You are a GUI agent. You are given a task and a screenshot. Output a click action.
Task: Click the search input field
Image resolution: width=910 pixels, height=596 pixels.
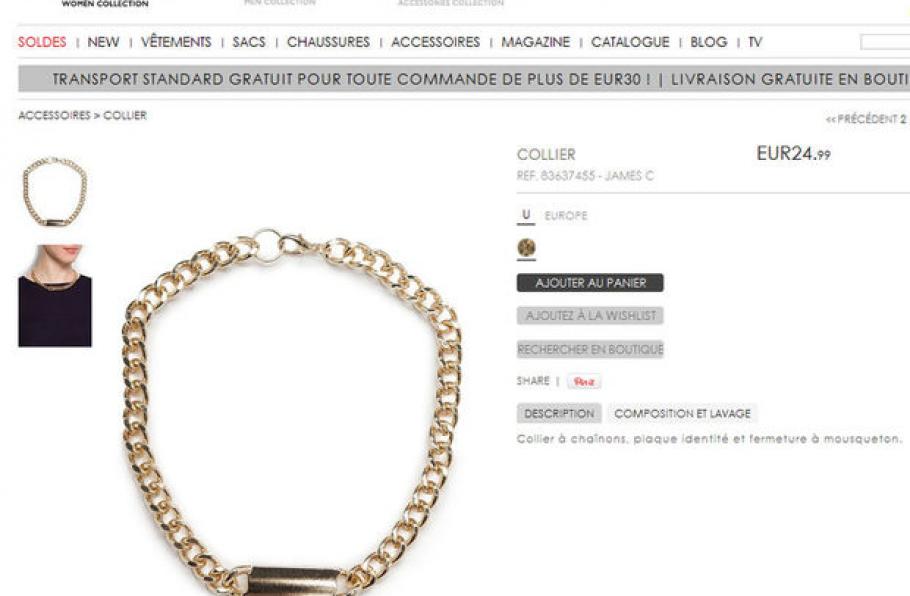(885, 42)
